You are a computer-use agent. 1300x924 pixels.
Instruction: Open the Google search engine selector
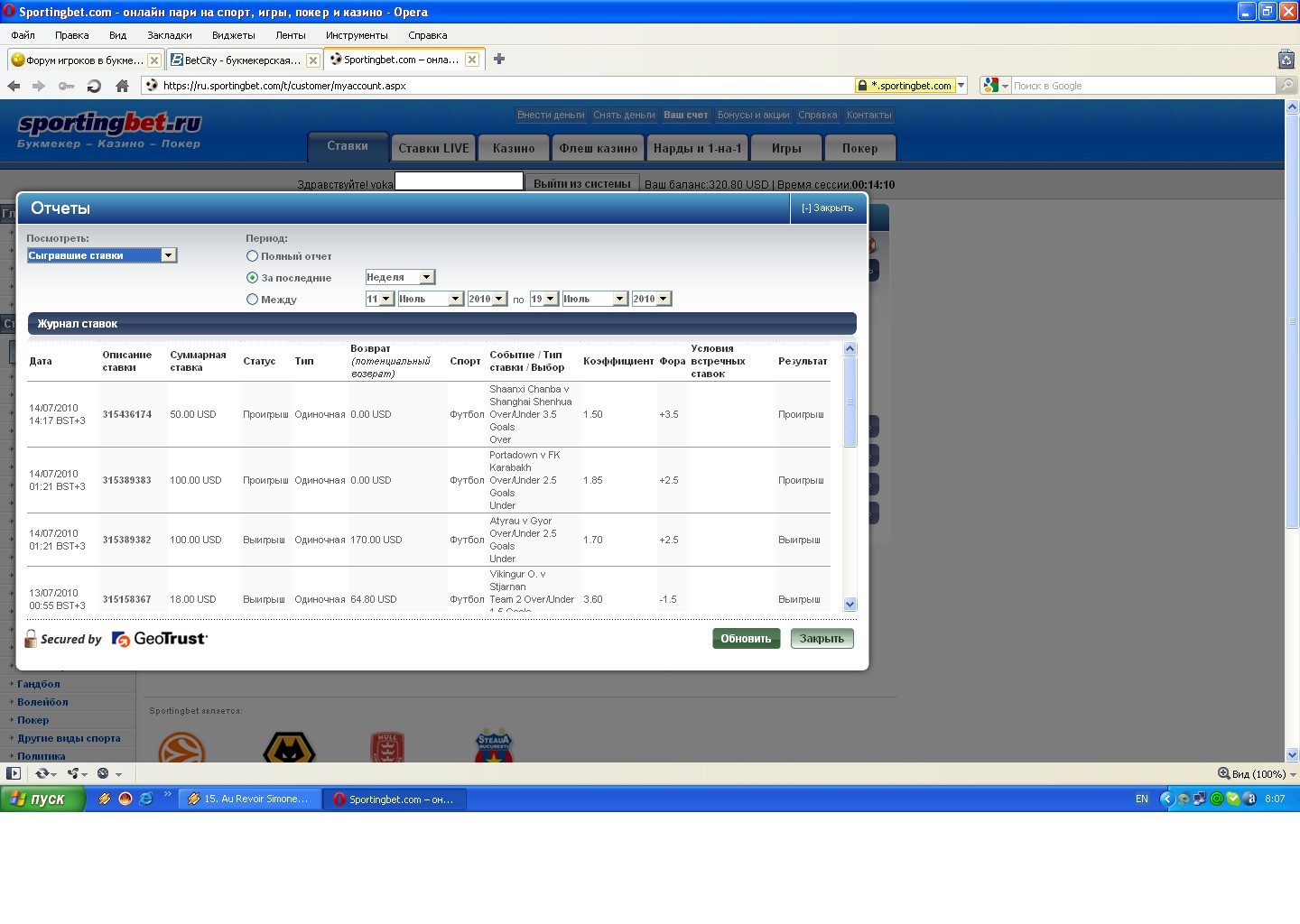pos(996,86)
